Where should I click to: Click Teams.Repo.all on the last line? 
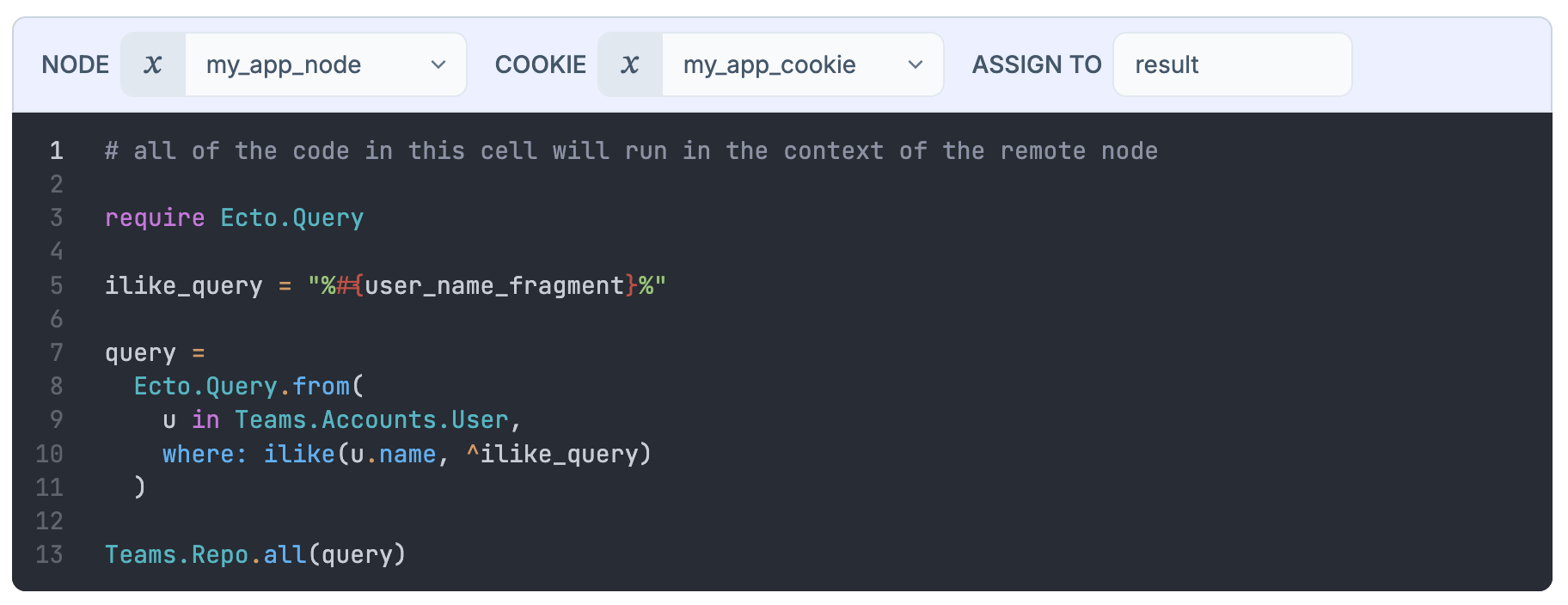point(206,555)
